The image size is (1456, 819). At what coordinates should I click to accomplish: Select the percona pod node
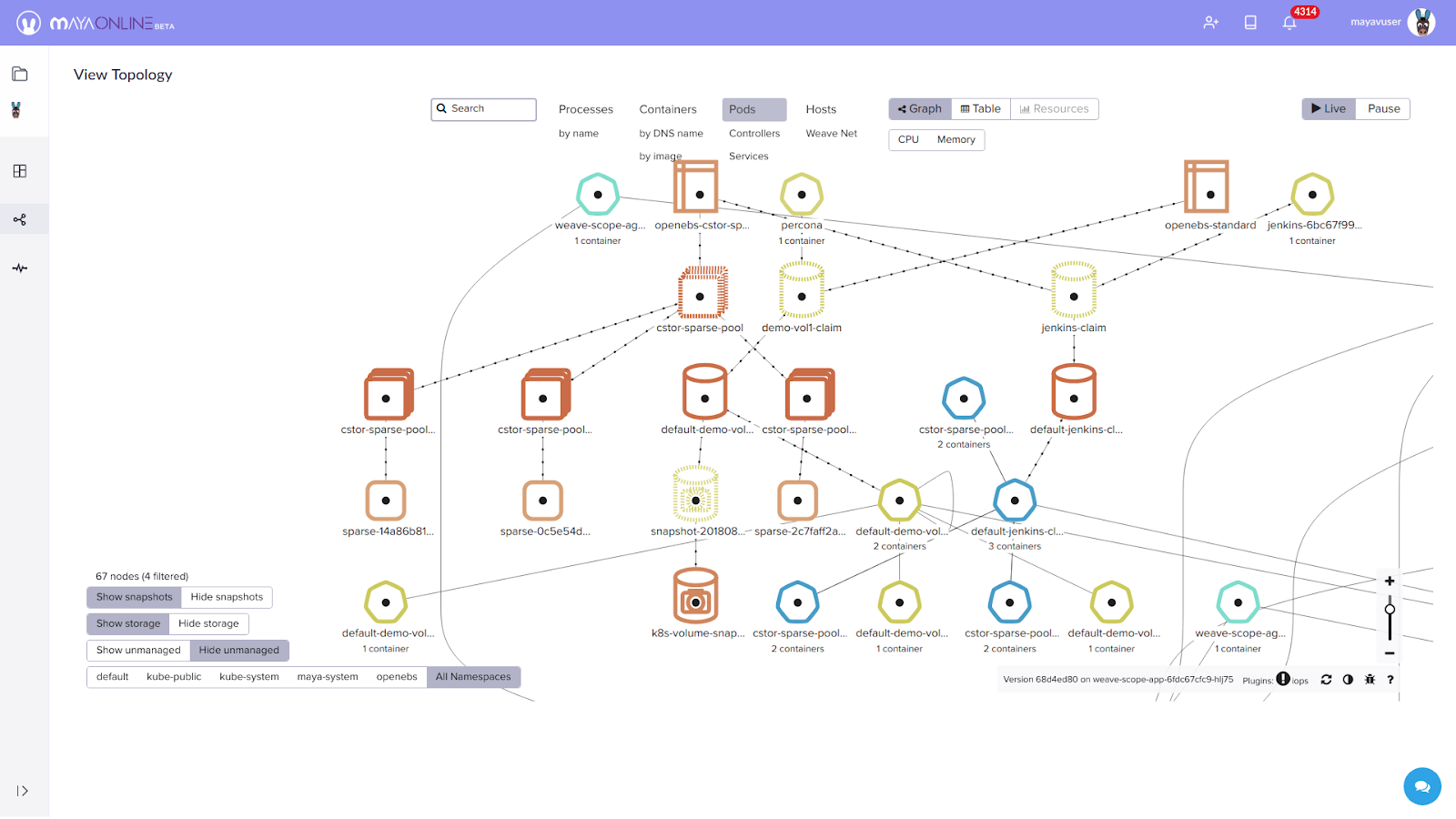[x=802, y=195]
